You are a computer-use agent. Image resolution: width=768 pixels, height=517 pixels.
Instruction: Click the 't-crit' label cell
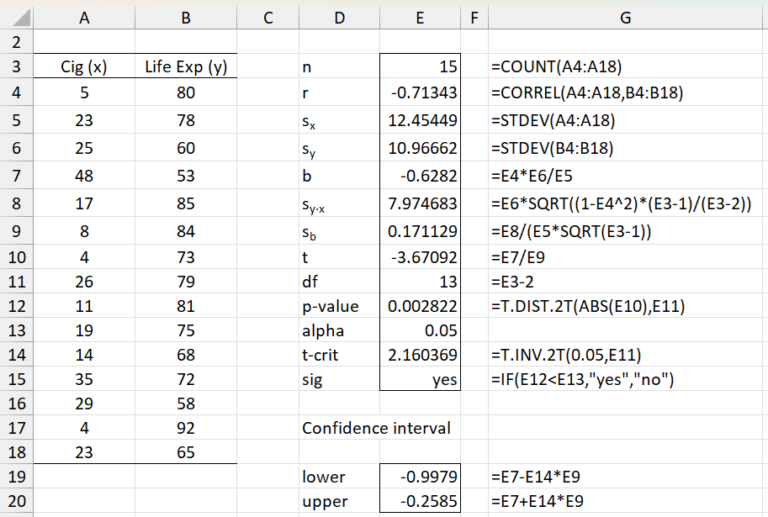point(339,355)
